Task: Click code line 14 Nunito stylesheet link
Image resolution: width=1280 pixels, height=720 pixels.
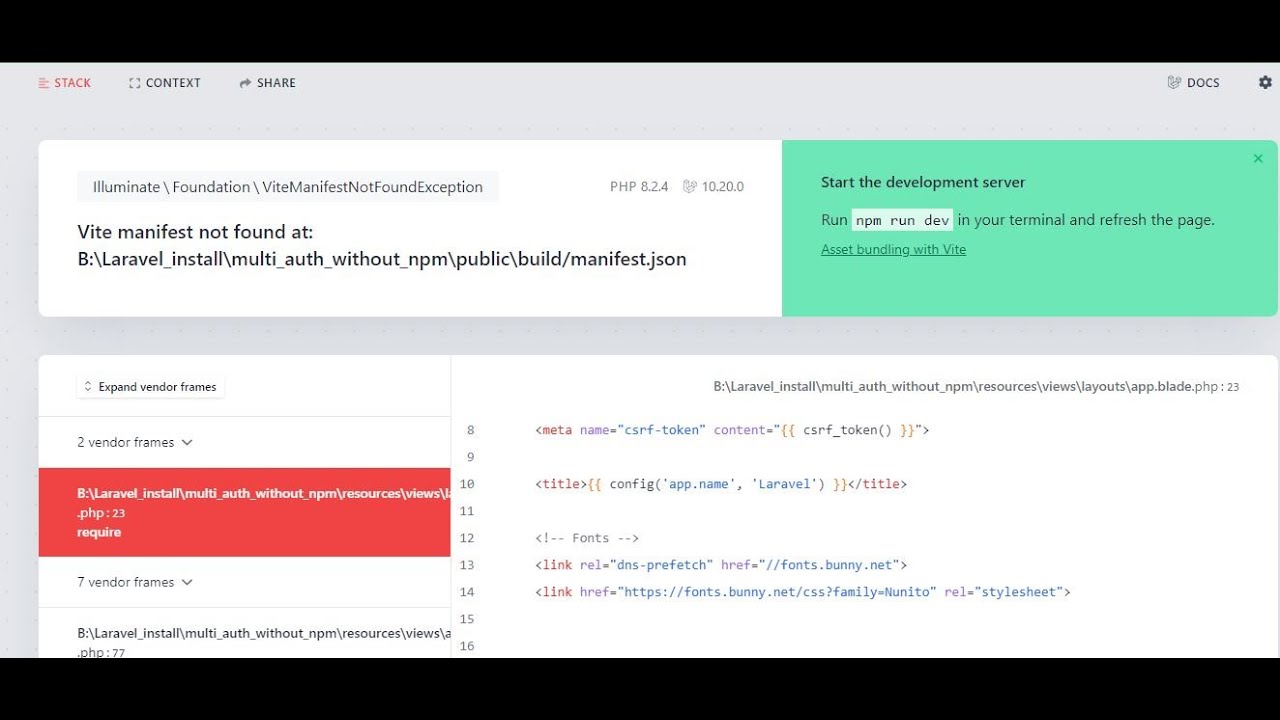Action: pos(803,592)
